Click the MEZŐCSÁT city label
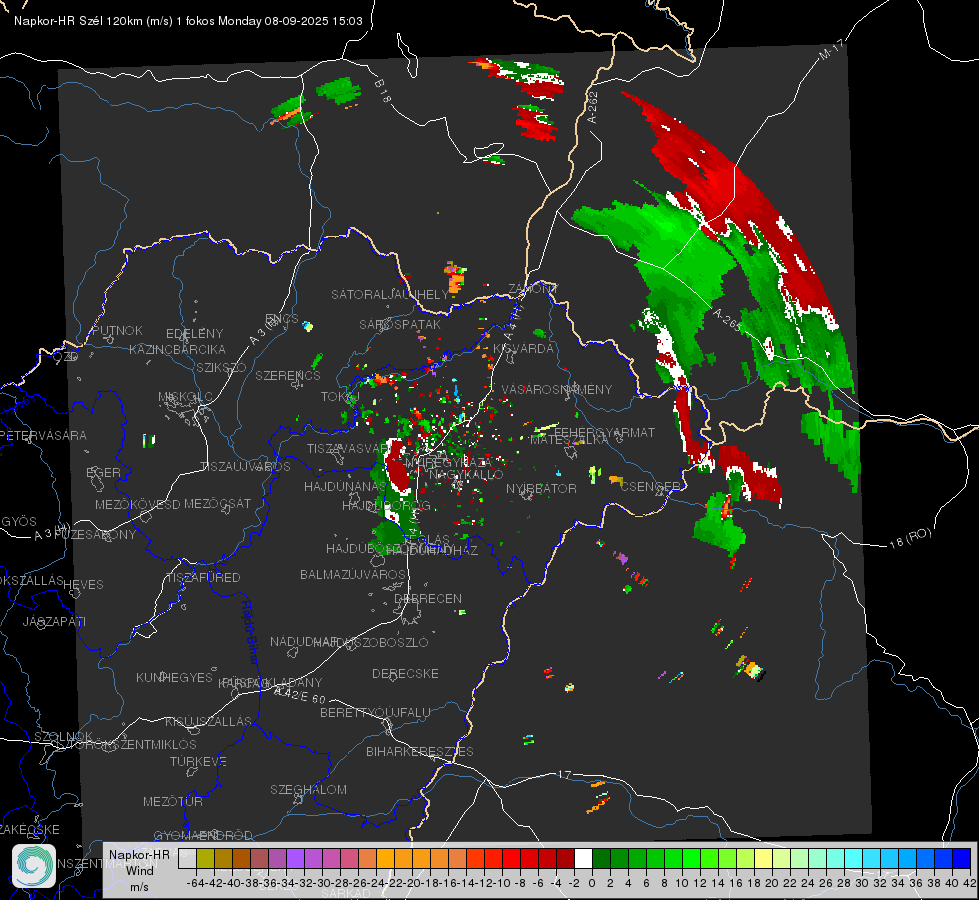This screenshot has height=900, width=979. click(x=217, y=503)
